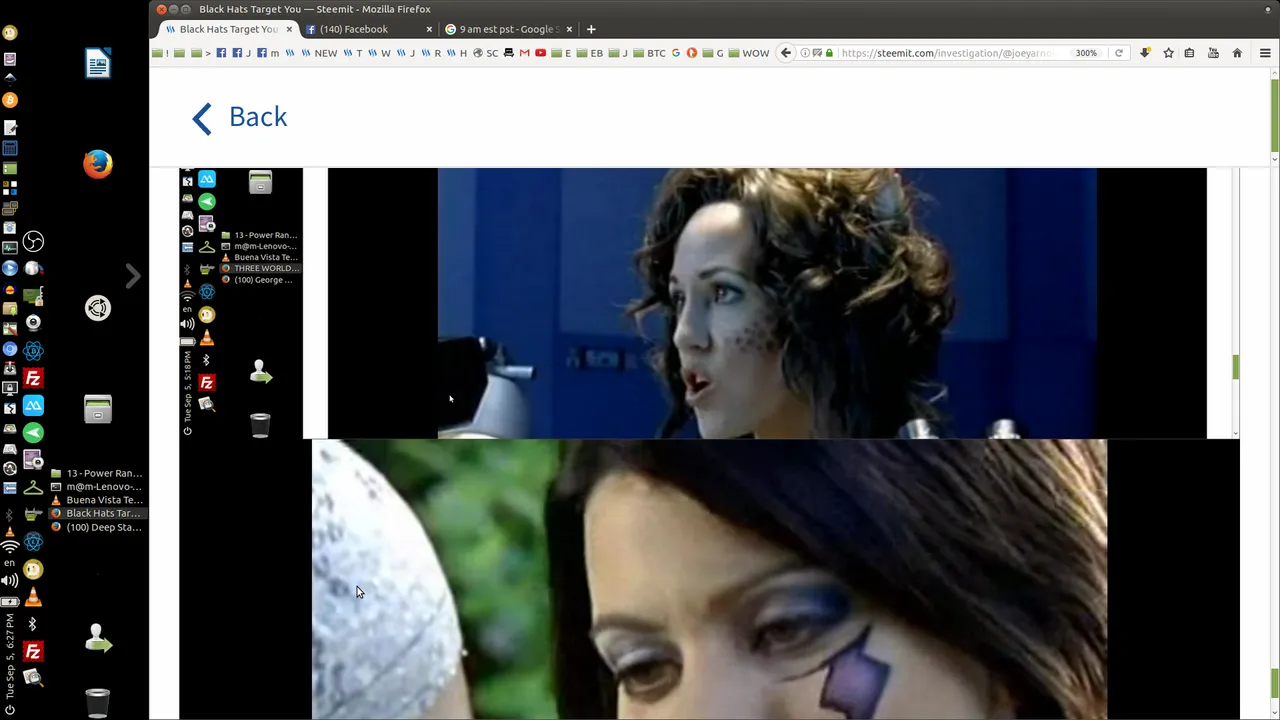Bookmark this page with the star icon
Image resolution: width=1280 pixels, height=720 pixels.
point(1168,53)
